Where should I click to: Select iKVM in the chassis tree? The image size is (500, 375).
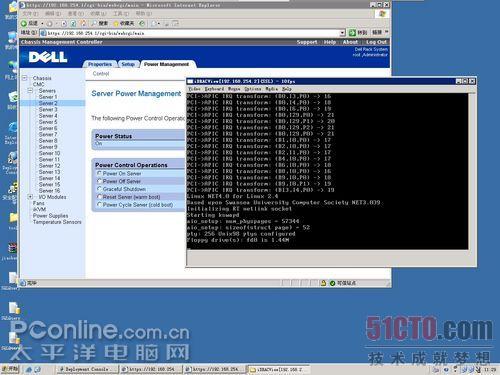pyautogui.click(x=39, y=209)
